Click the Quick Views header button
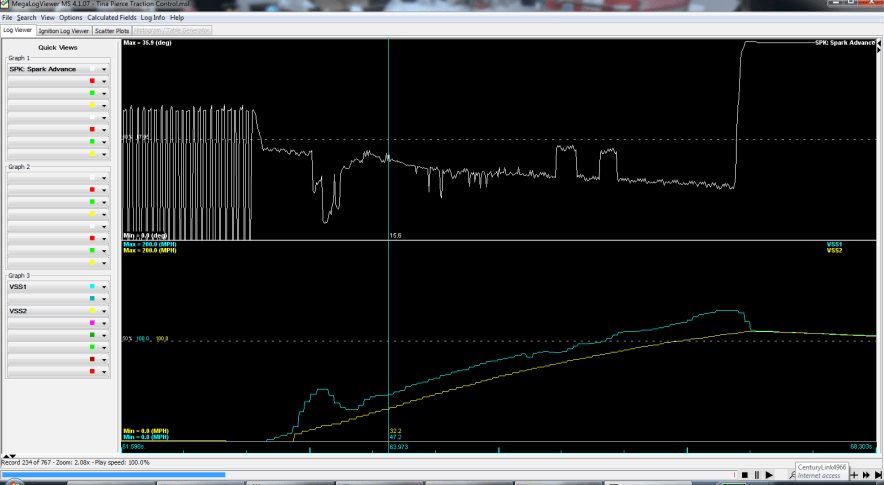Viewport: 884px width, 485px height. 58,47
